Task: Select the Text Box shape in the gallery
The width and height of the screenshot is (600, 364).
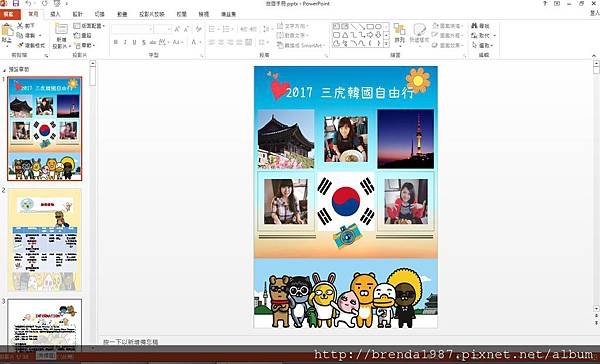Action: tap(336, 26)
